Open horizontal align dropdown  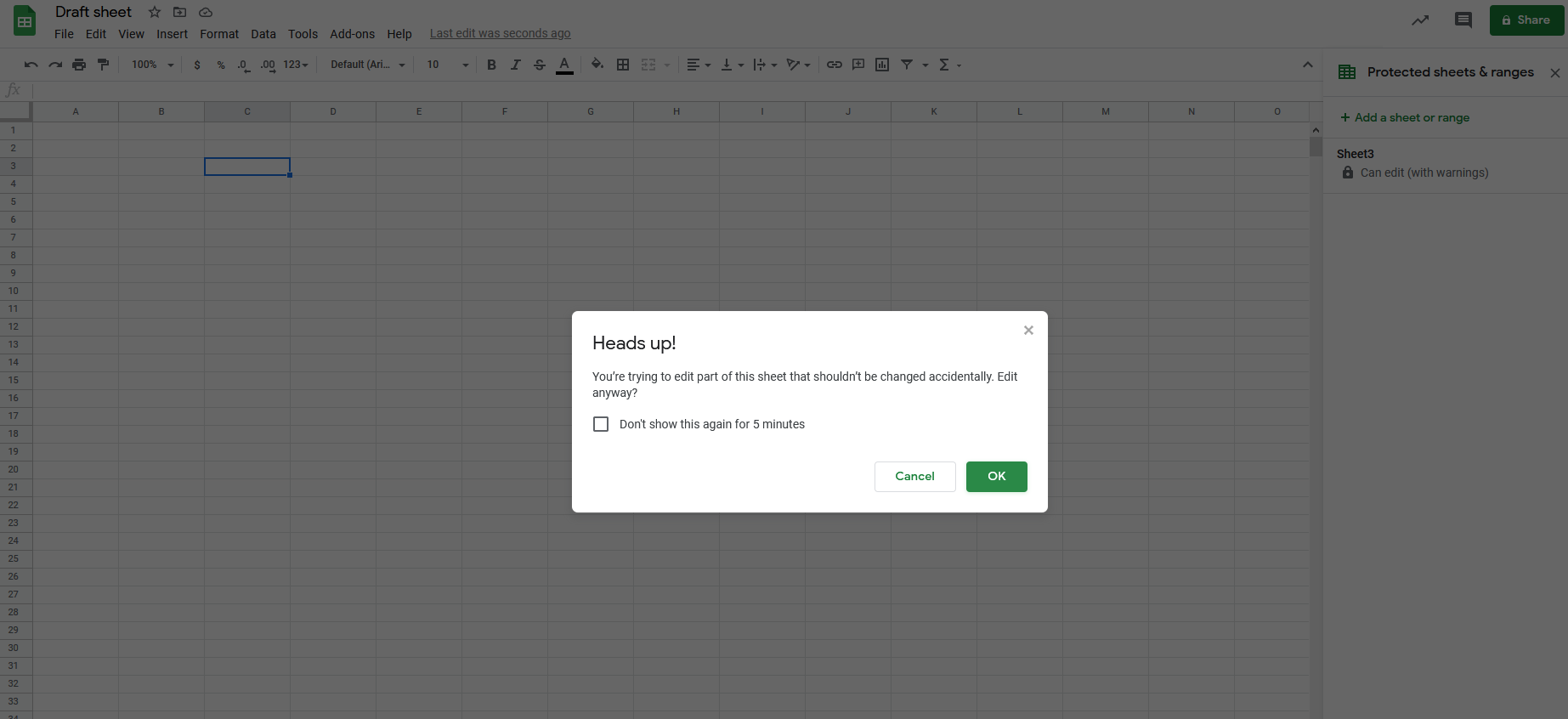point(698,65)
